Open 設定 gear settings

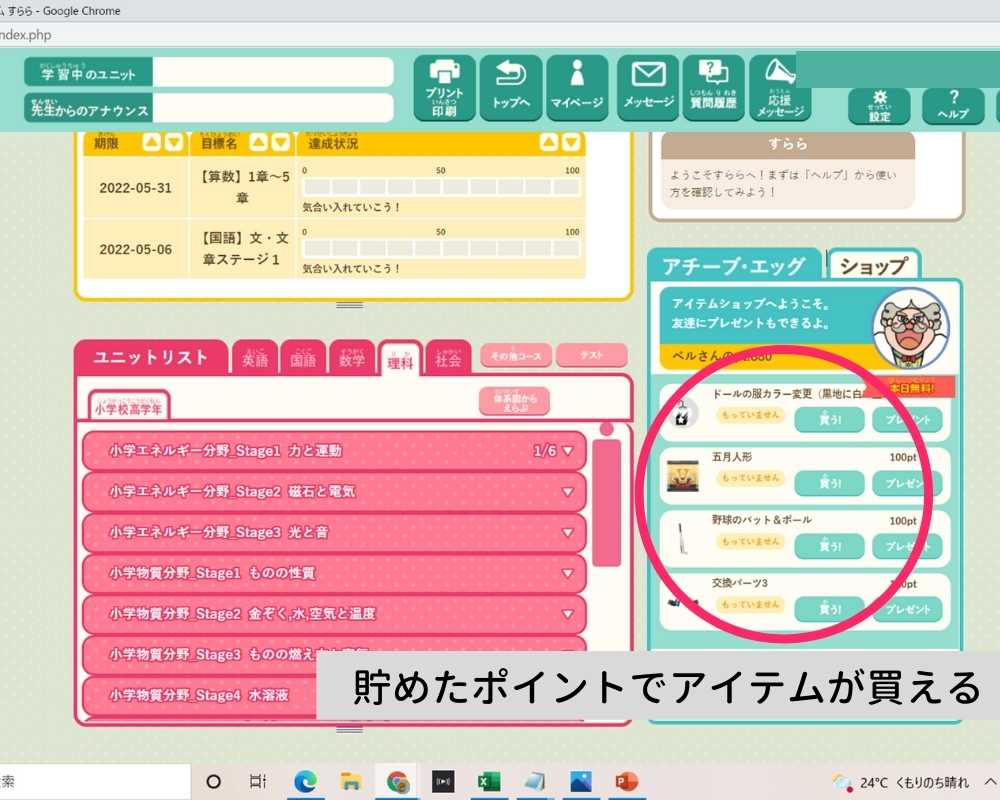(x=879, y=106)
